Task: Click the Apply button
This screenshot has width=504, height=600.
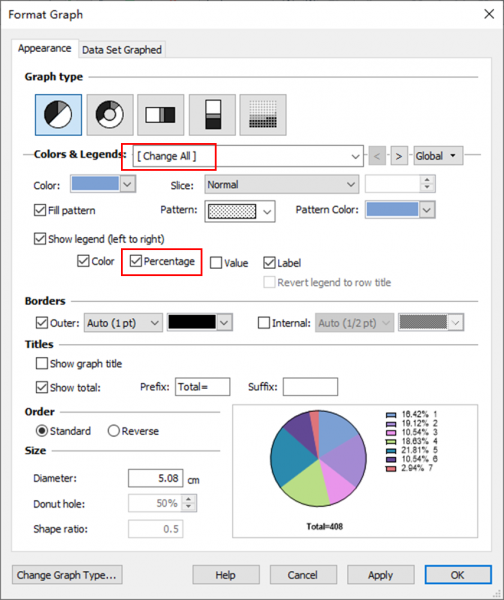Action: tap(380, 575)
